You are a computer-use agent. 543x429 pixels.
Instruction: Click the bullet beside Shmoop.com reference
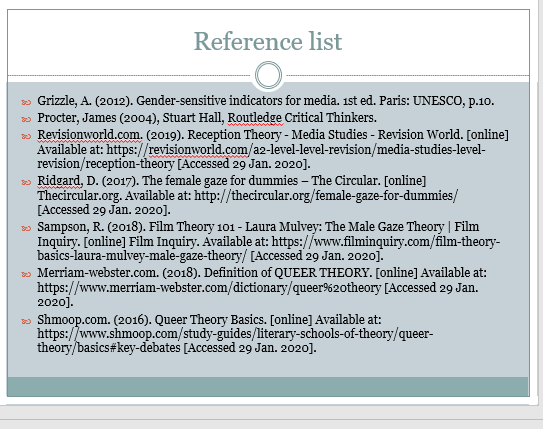click(26, 321)
